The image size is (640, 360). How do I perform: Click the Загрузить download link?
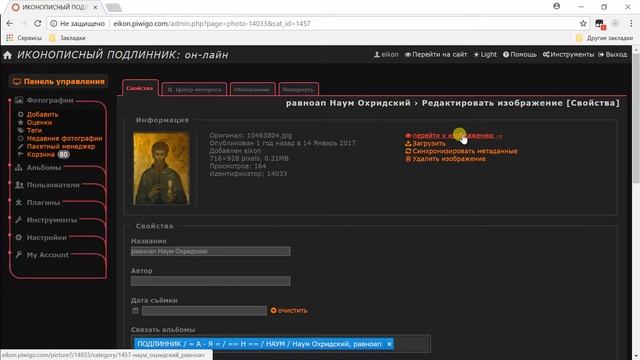coord(425,143)
